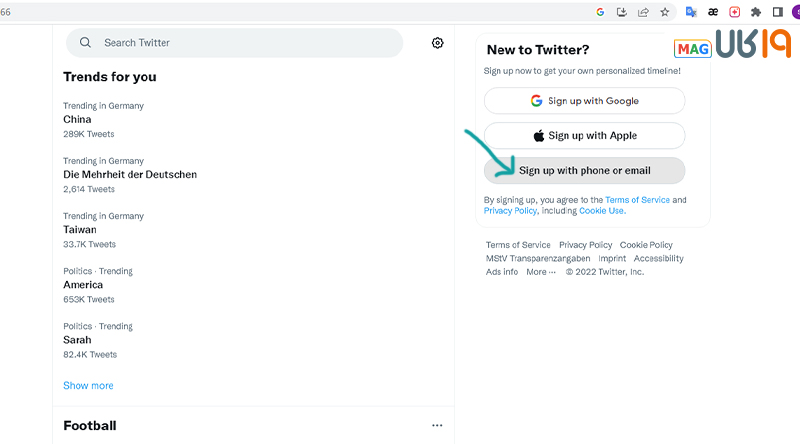This screenshot has height=444, width=800.
Task: Click the share page icon in the address bar
Action: tap(643, 12)
